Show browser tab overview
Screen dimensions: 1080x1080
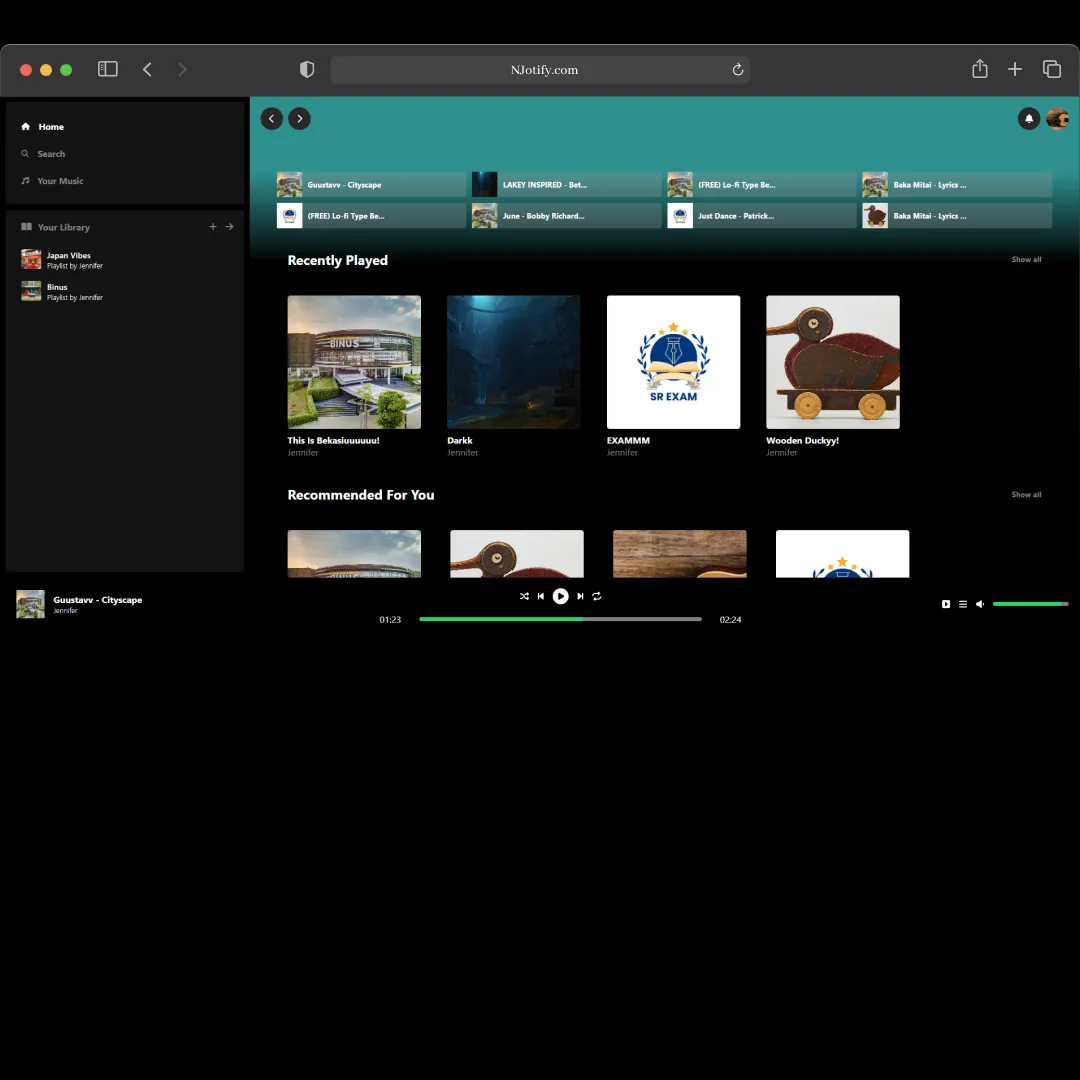point(1051,69)
